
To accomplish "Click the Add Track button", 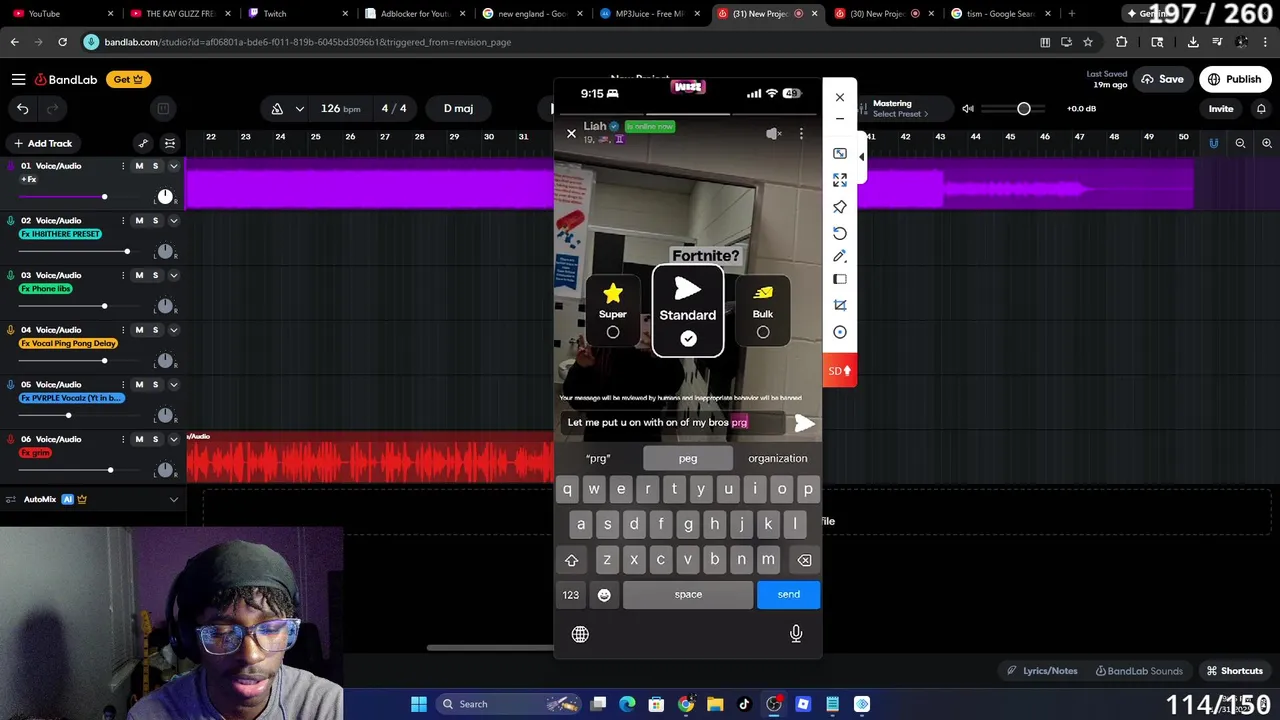I will 42,143.
